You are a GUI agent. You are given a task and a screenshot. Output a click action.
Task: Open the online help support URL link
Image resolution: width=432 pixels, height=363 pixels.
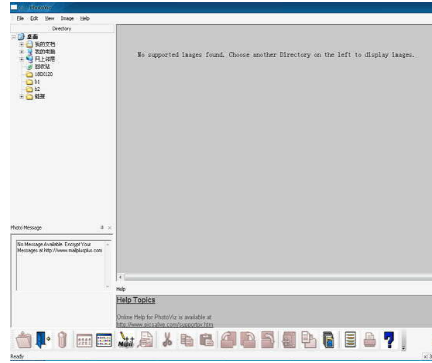tap(165, 324)
